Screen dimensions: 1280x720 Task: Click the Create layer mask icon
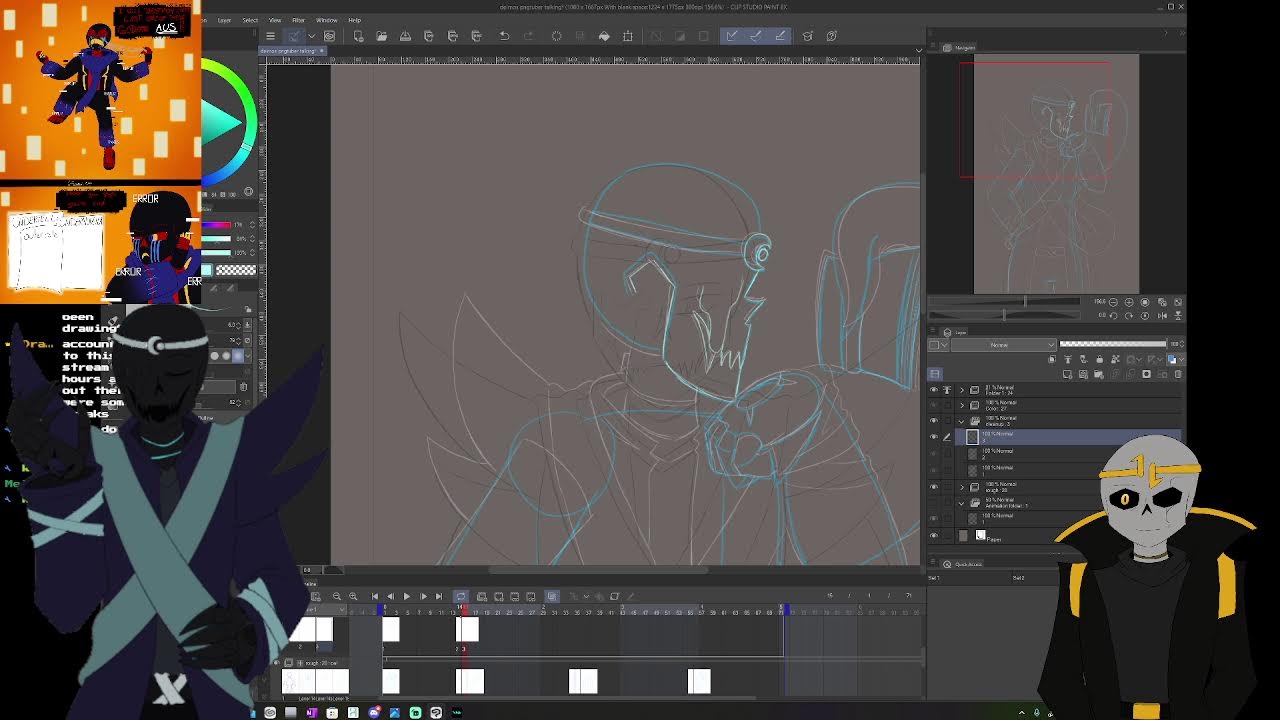point(1146,374)
